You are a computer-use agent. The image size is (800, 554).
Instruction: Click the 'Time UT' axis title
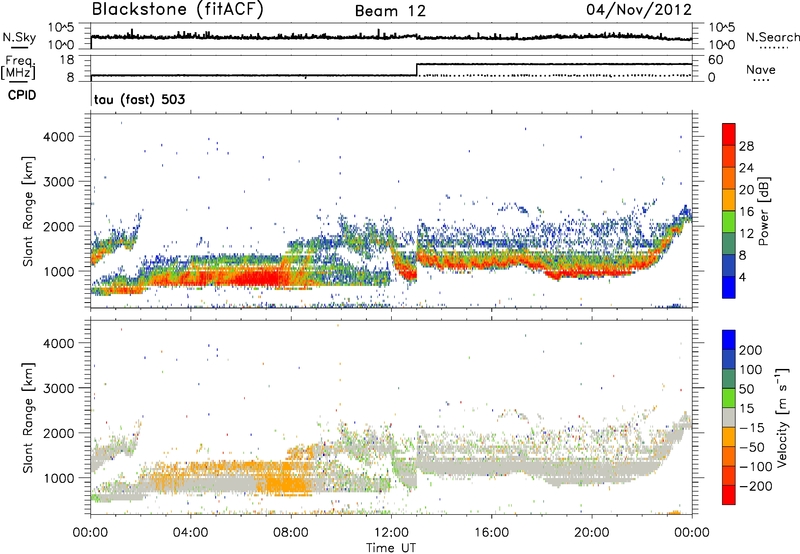(391, 548)
